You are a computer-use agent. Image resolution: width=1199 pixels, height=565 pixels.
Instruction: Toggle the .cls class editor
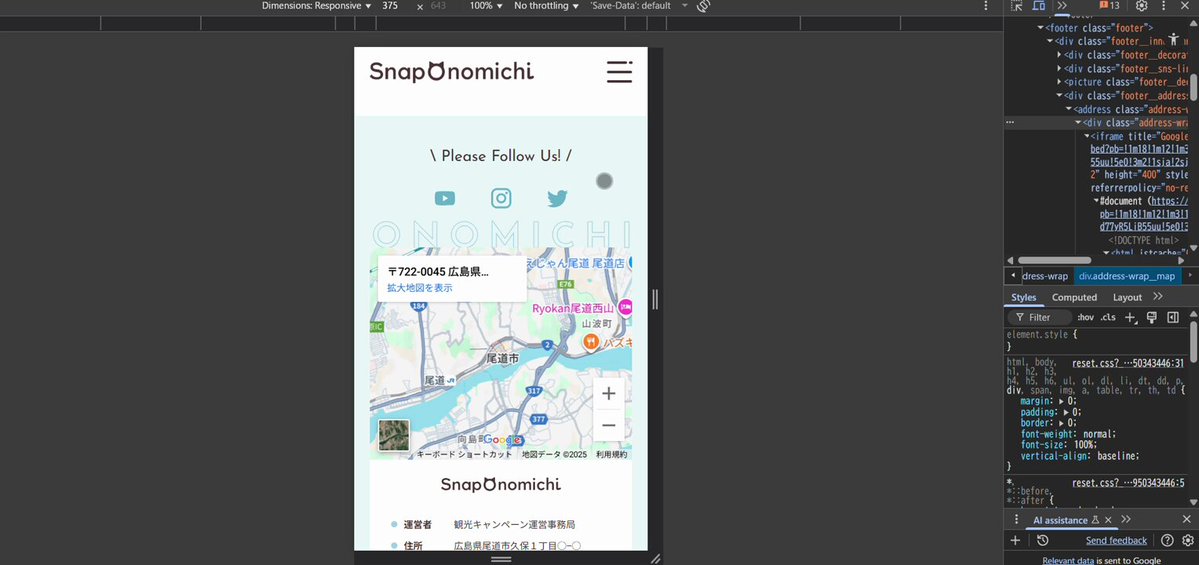pos(1107,317)
